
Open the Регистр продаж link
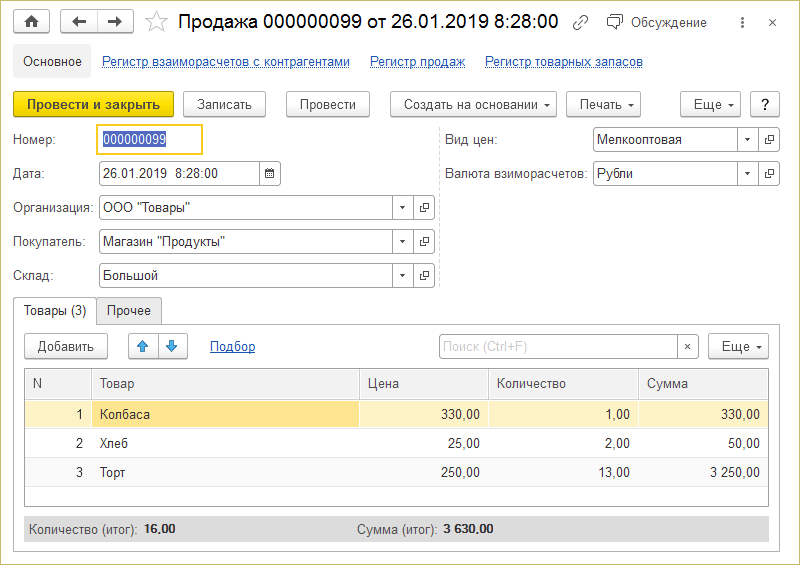click(x=417, y=62)
